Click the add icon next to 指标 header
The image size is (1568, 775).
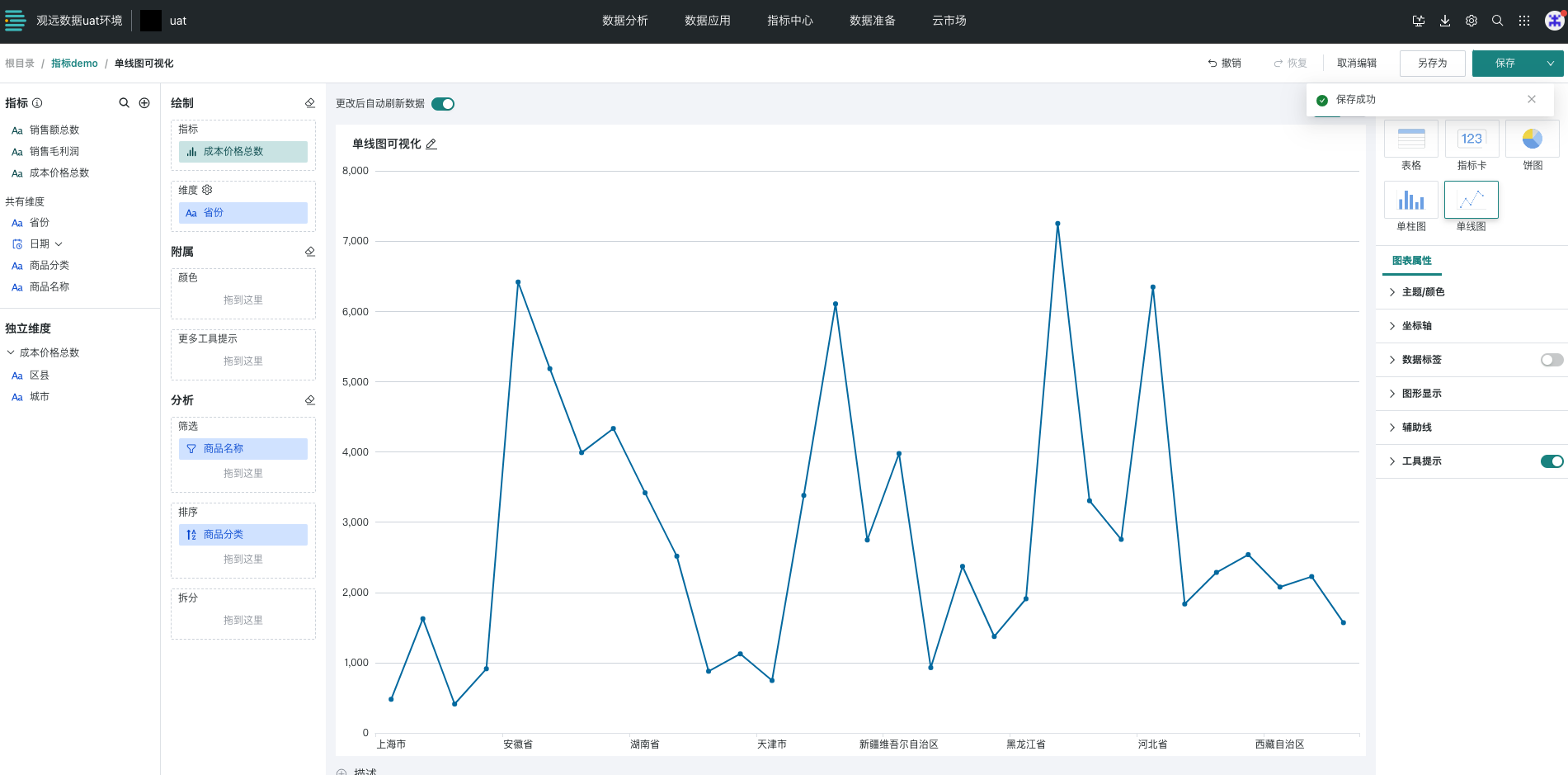[x=144, y=103]
